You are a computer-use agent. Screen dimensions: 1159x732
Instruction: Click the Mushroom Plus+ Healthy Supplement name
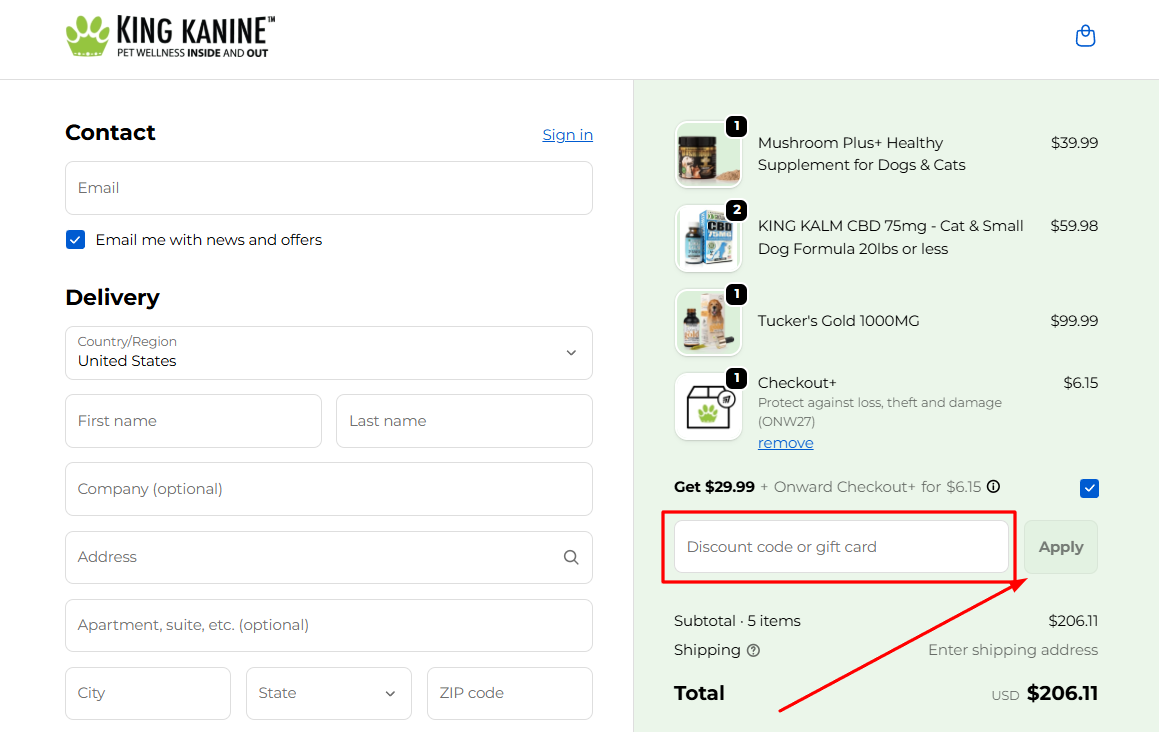tap(861, 154)
